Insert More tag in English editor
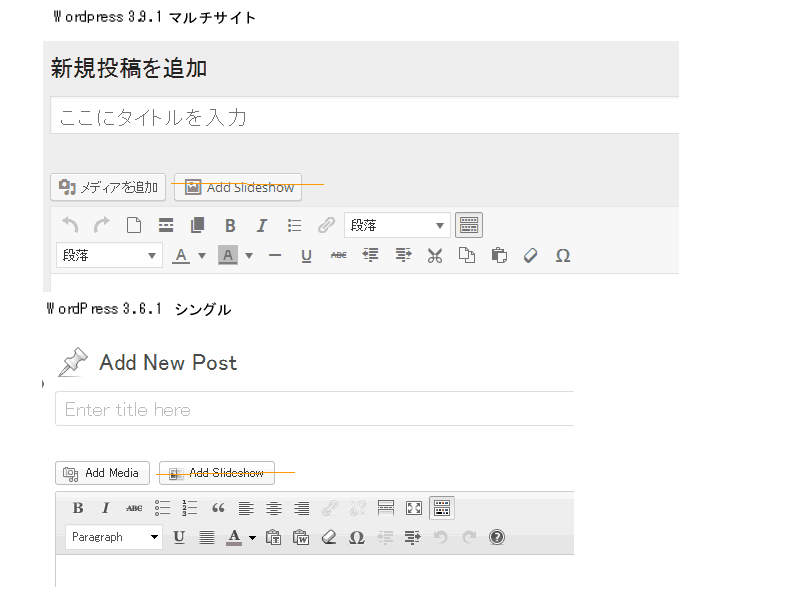Screen dimensions: 800x600 coord(386,508)
